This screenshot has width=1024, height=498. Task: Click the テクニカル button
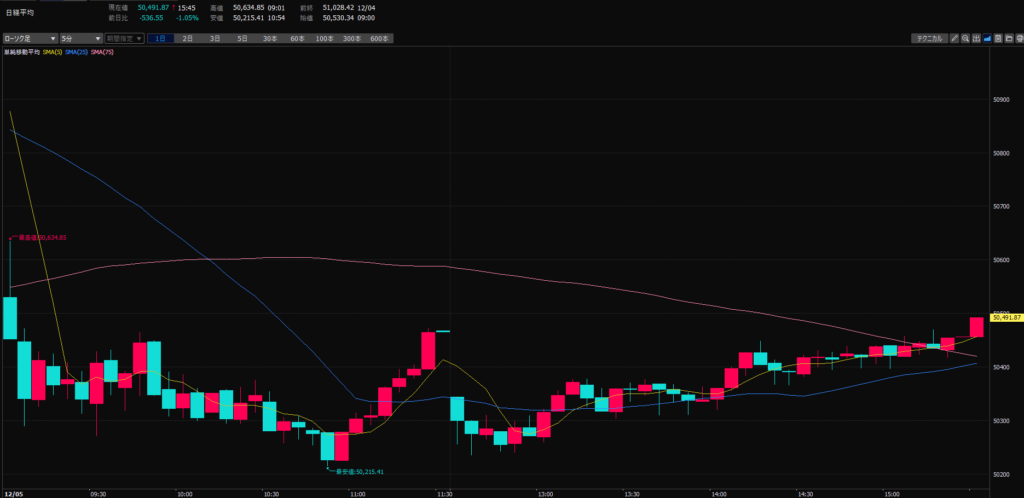pyautogui.click(x=928, y=38)
